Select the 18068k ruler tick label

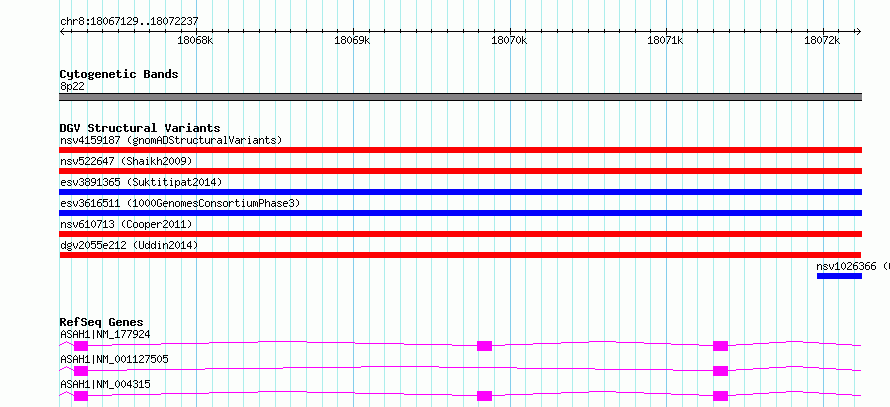pos(195,40)
